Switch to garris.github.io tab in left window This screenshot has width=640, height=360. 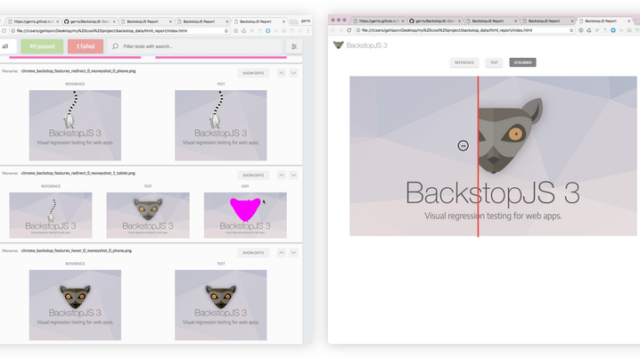point(34,21)
